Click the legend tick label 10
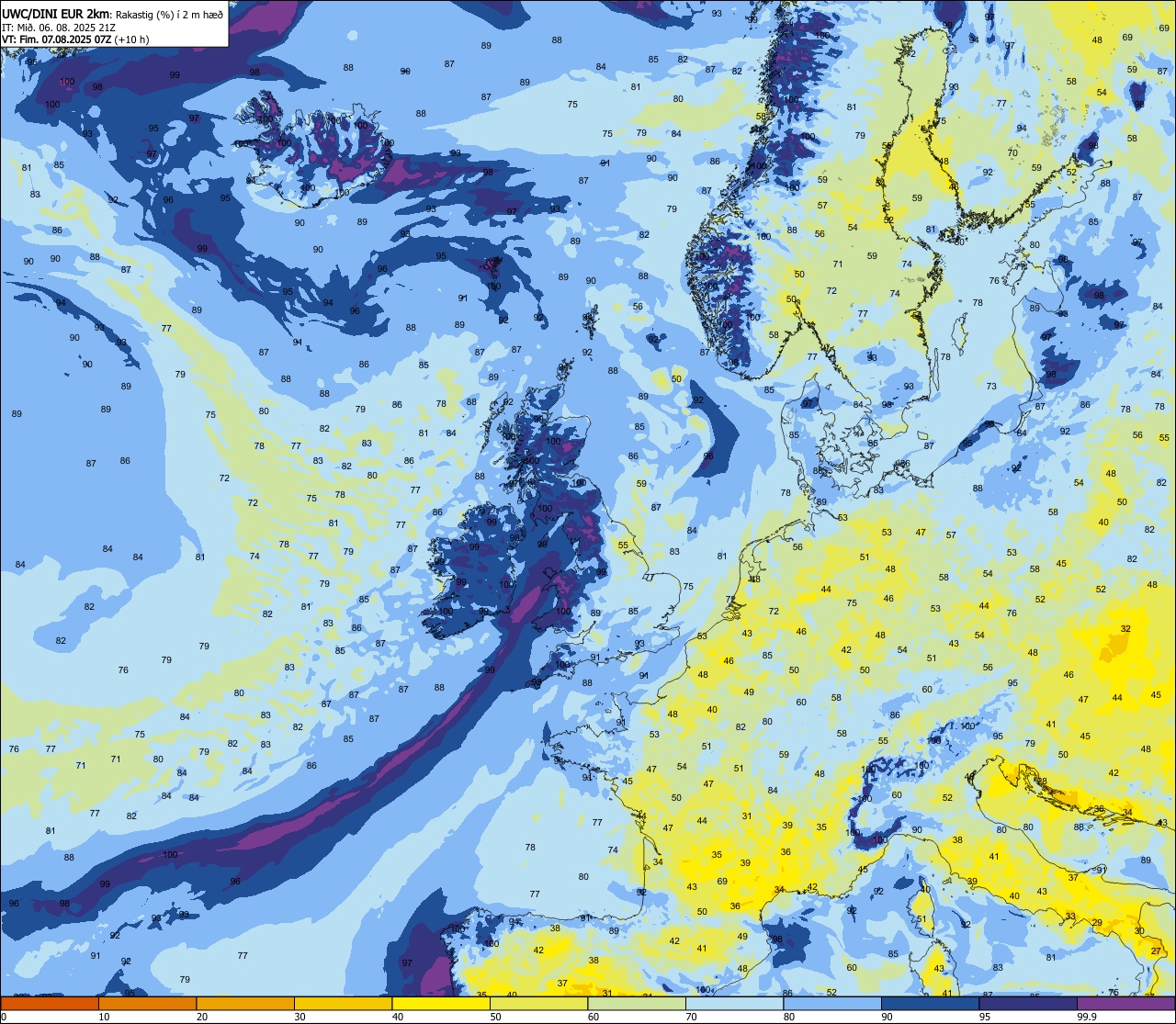The image size is (1176, 1024). click(104, 1017)
